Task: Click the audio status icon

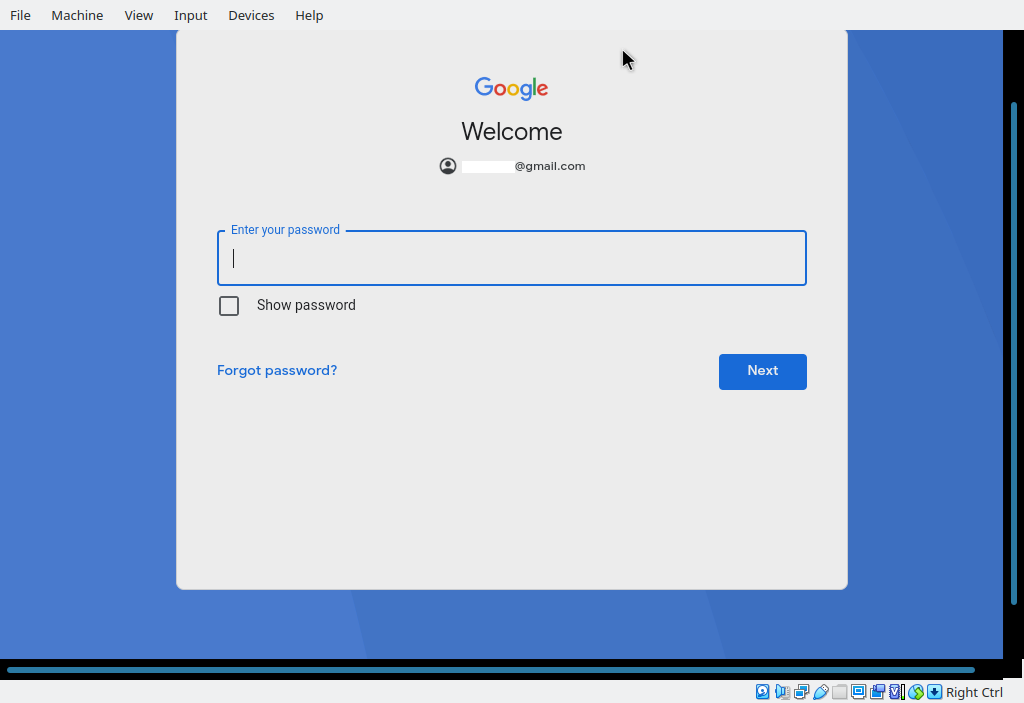Action: point(782,692)
